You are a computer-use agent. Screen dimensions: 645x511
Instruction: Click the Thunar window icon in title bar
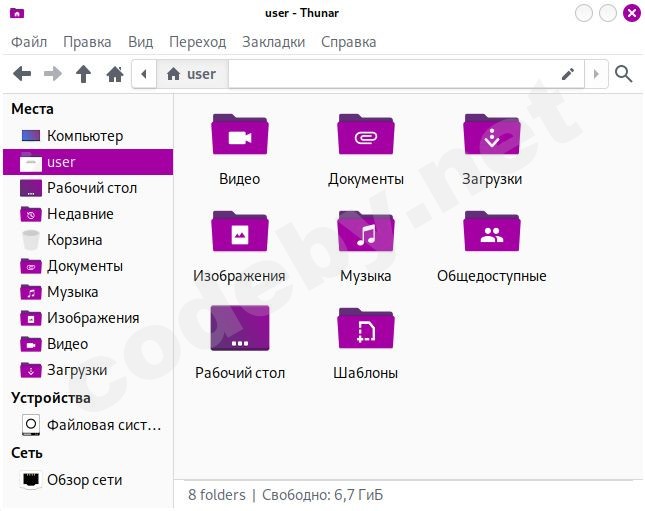17,14
